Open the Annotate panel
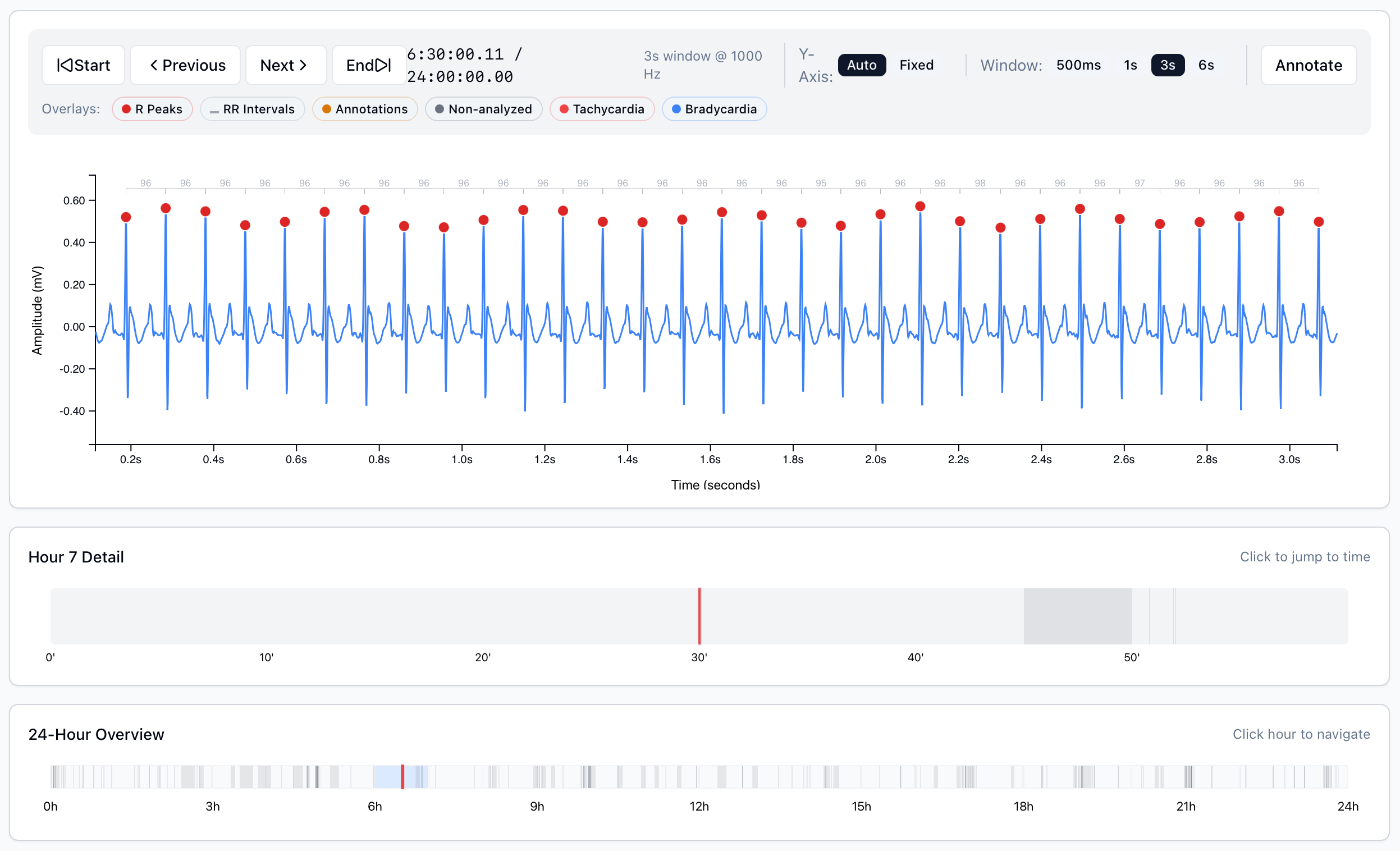This screenshot has height=851, width=1400. coord(1308,65)
